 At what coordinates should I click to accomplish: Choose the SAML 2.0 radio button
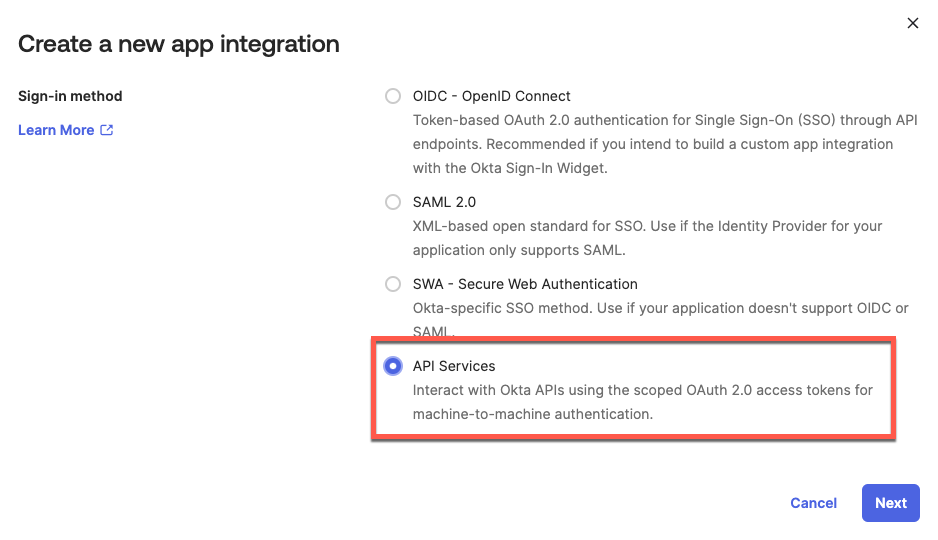click(393, 202)
